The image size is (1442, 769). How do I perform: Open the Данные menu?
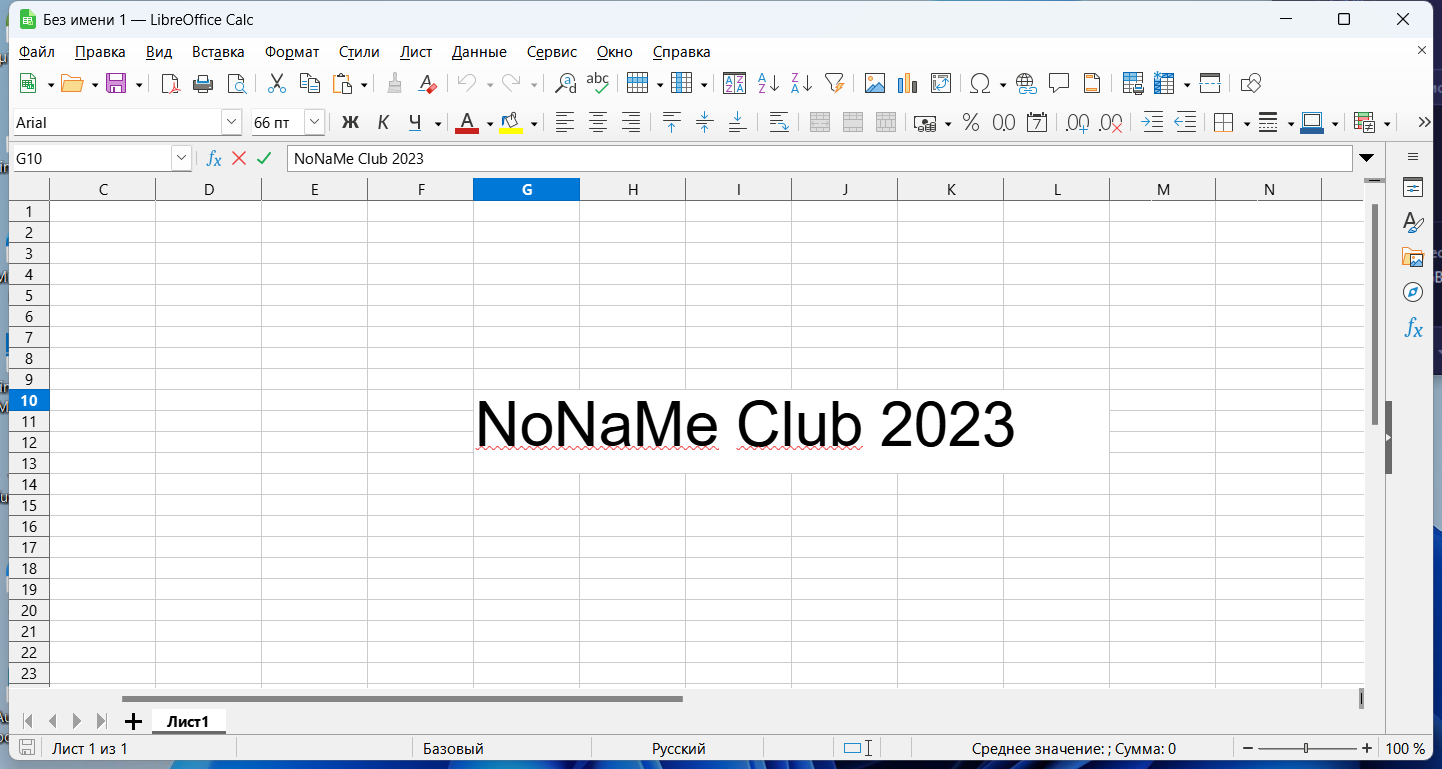[x=479, y=52]
